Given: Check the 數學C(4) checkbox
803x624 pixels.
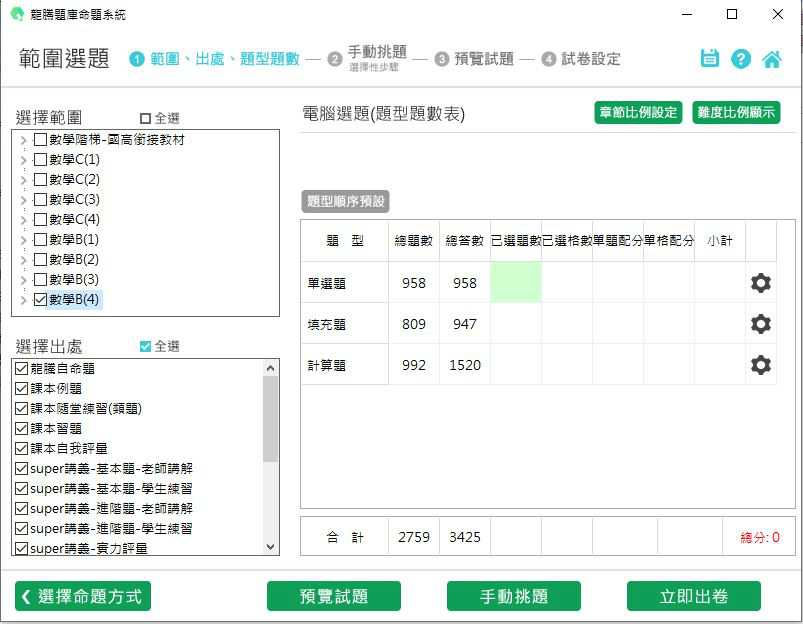Looking at the screenshot, I should [x=40, y=219].
